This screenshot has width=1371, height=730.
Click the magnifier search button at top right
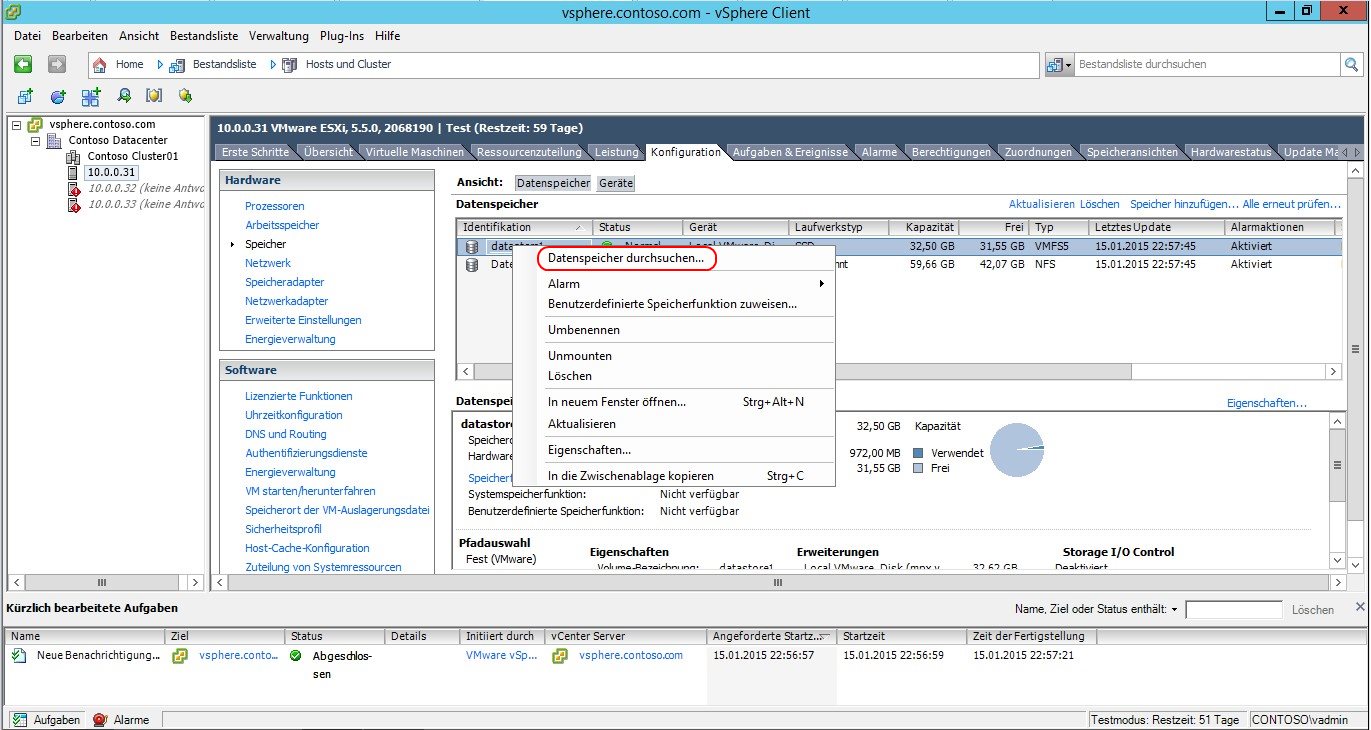(x=1351, y=64)
